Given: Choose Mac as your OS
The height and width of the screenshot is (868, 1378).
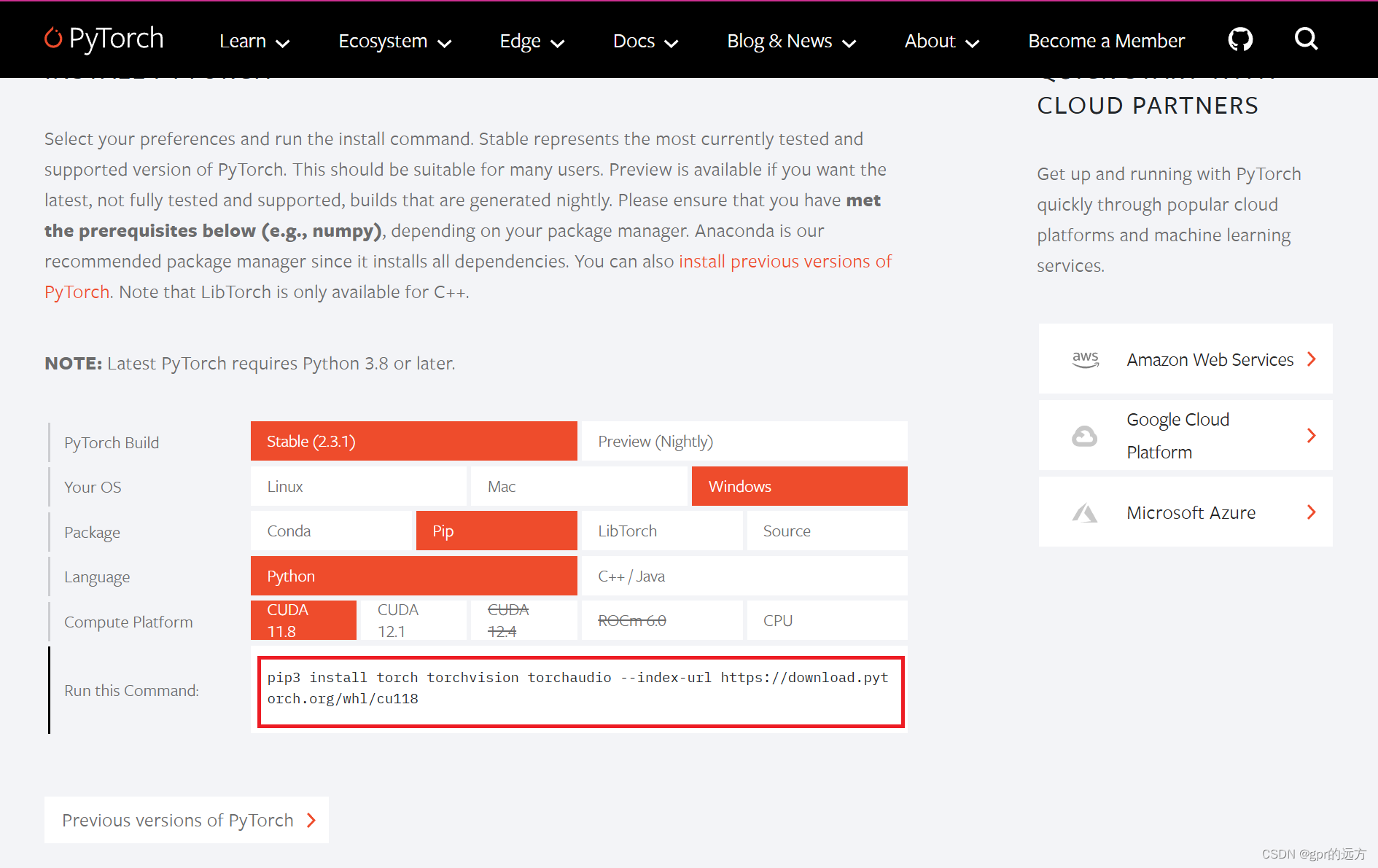Looking at the screenshot, I should (579, 486).
